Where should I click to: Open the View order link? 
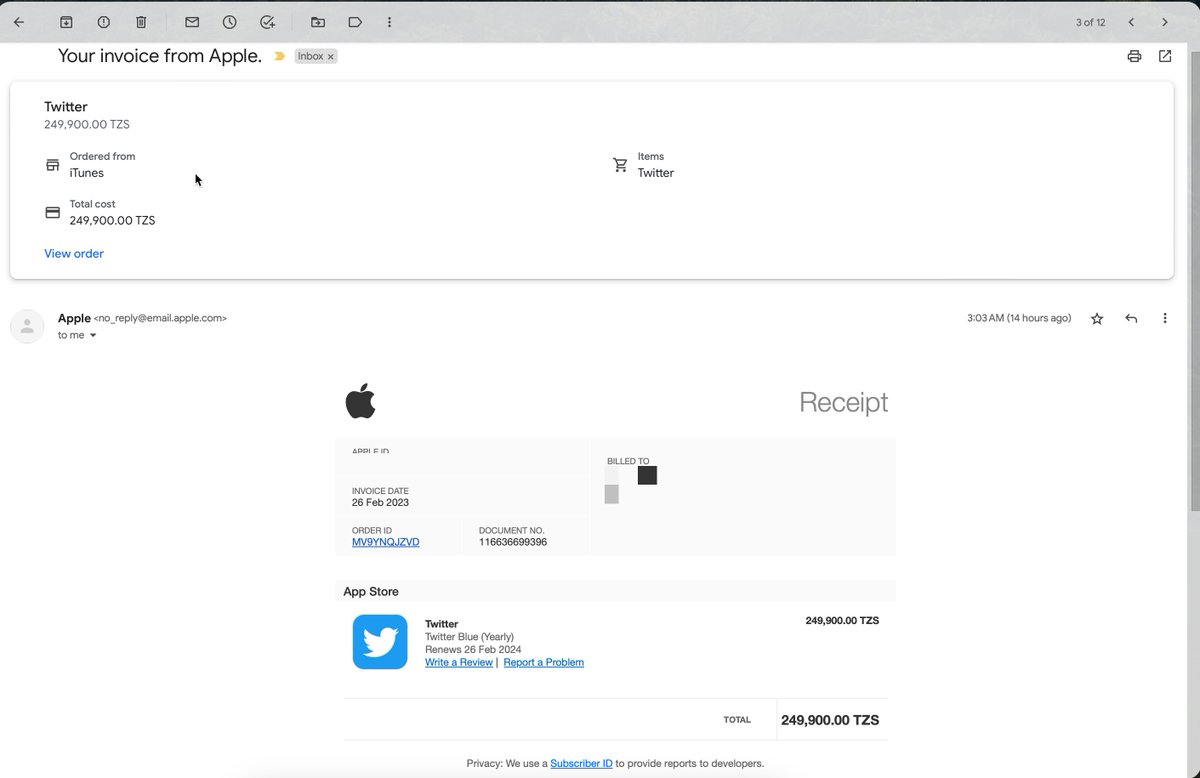pos(74,254)
